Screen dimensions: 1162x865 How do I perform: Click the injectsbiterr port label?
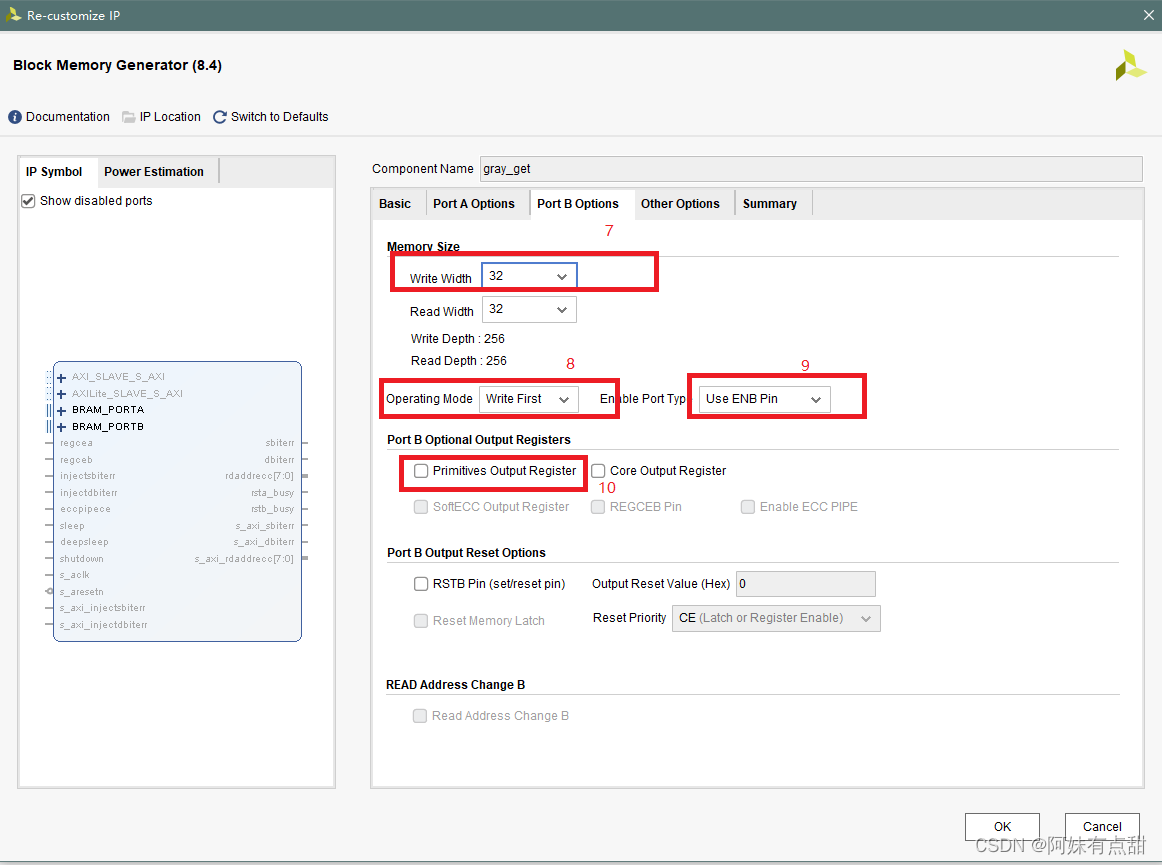87,476
